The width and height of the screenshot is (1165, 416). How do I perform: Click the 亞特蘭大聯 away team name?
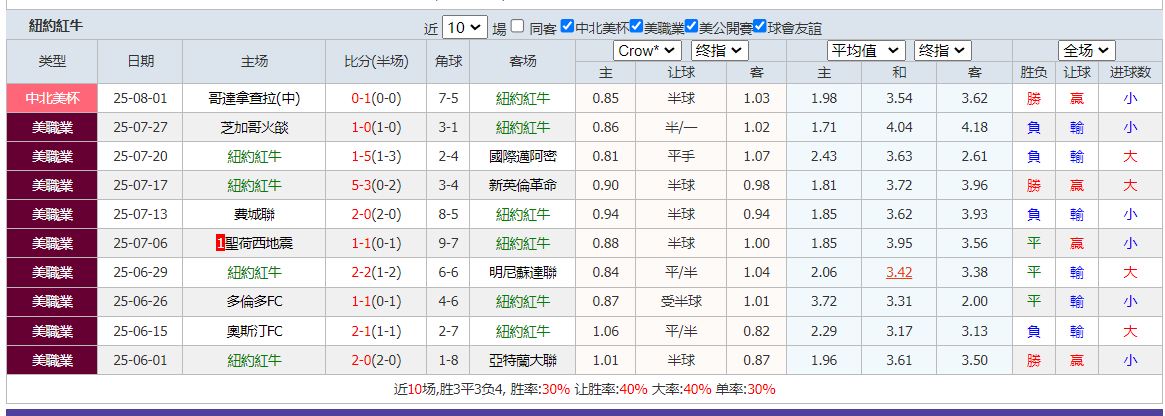523,360
